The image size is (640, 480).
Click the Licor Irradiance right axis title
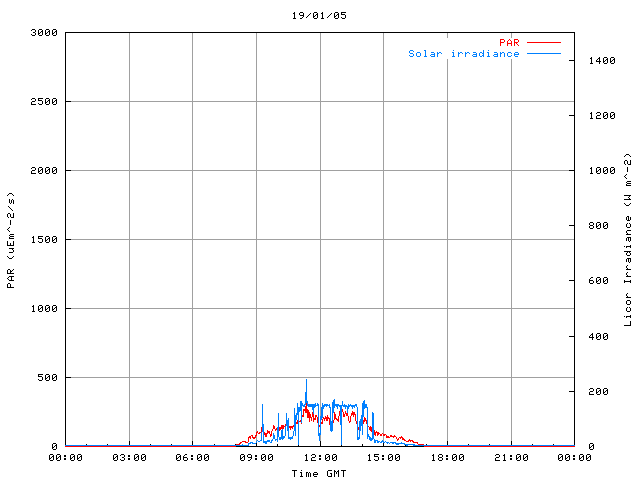(x=628, y=240)
